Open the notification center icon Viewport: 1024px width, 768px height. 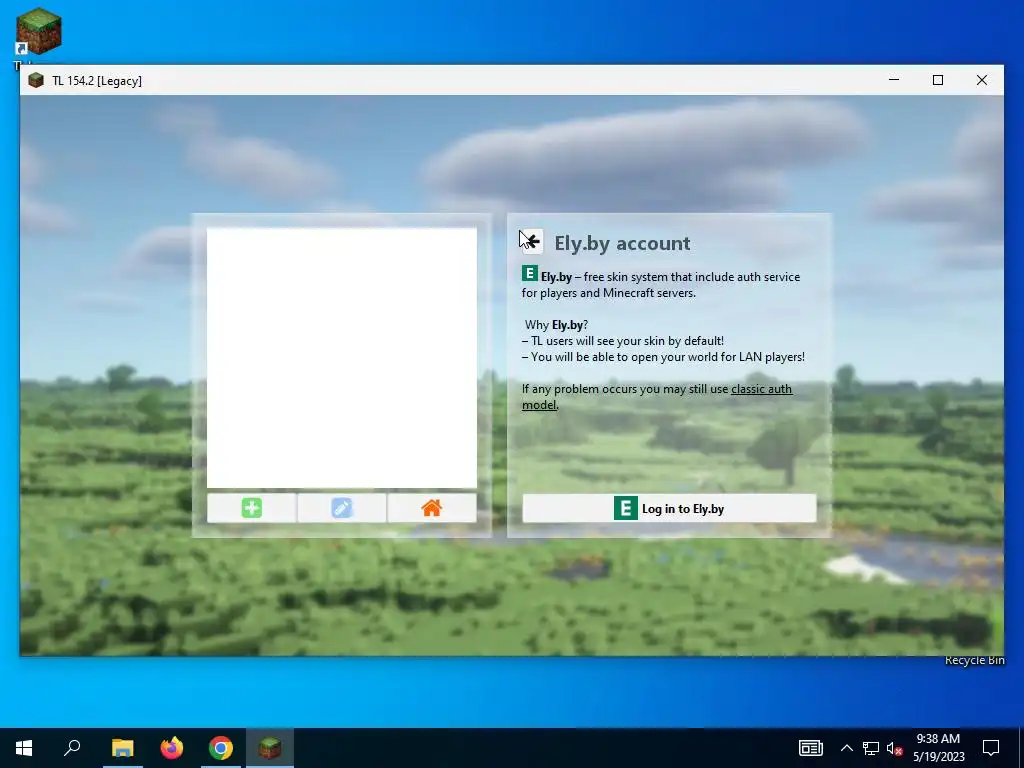(991, 748)
